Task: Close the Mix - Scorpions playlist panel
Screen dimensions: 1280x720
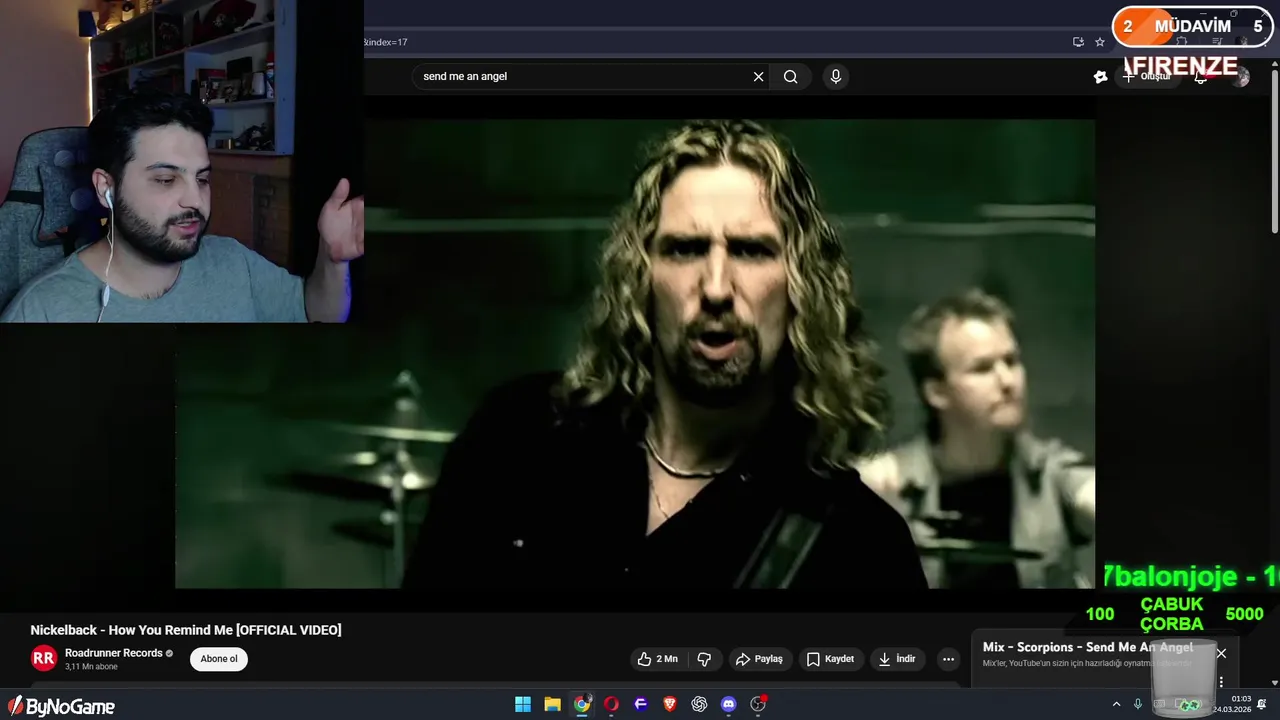Action: click(1221, 653)
